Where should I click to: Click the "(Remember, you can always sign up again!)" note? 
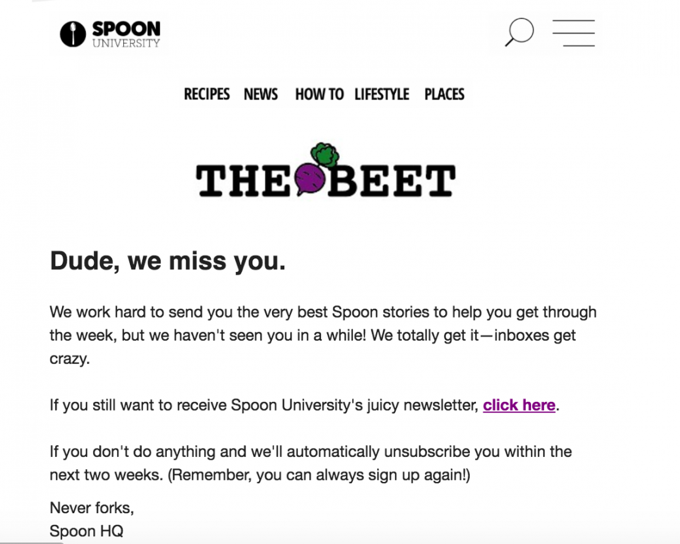pos(319,475)
